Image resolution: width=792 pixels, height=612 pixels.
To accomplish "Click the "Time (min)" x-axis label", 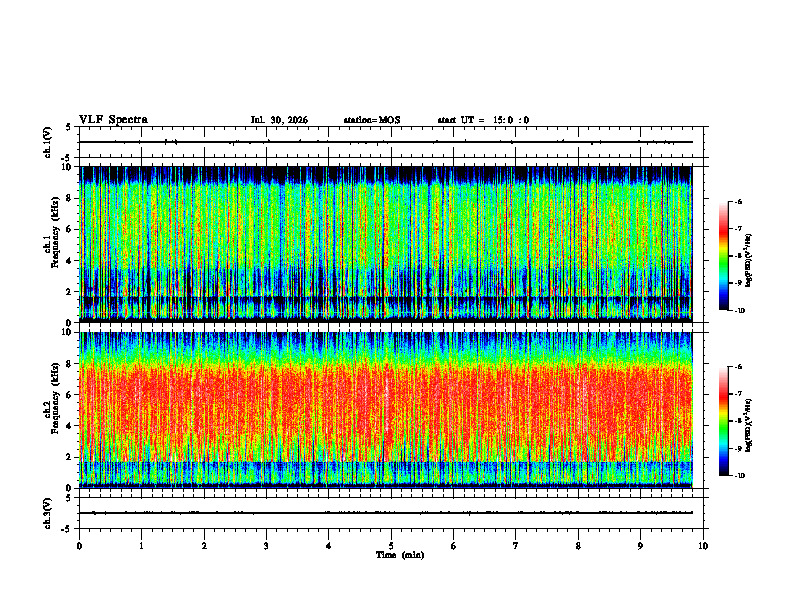I will pos(400,555).
